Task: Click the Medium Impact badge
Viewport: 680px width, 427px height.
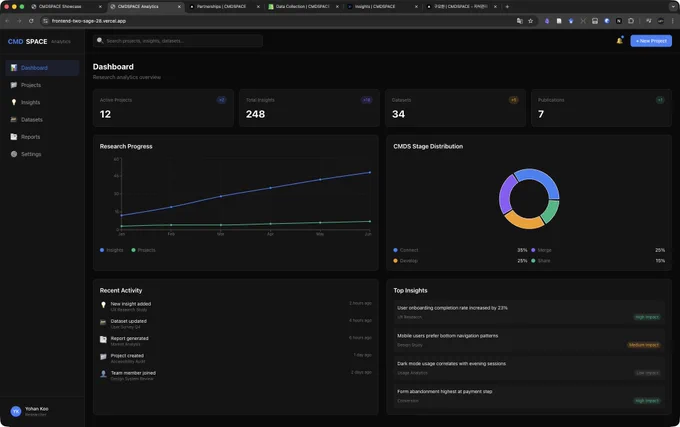Action: coord(644,345)
